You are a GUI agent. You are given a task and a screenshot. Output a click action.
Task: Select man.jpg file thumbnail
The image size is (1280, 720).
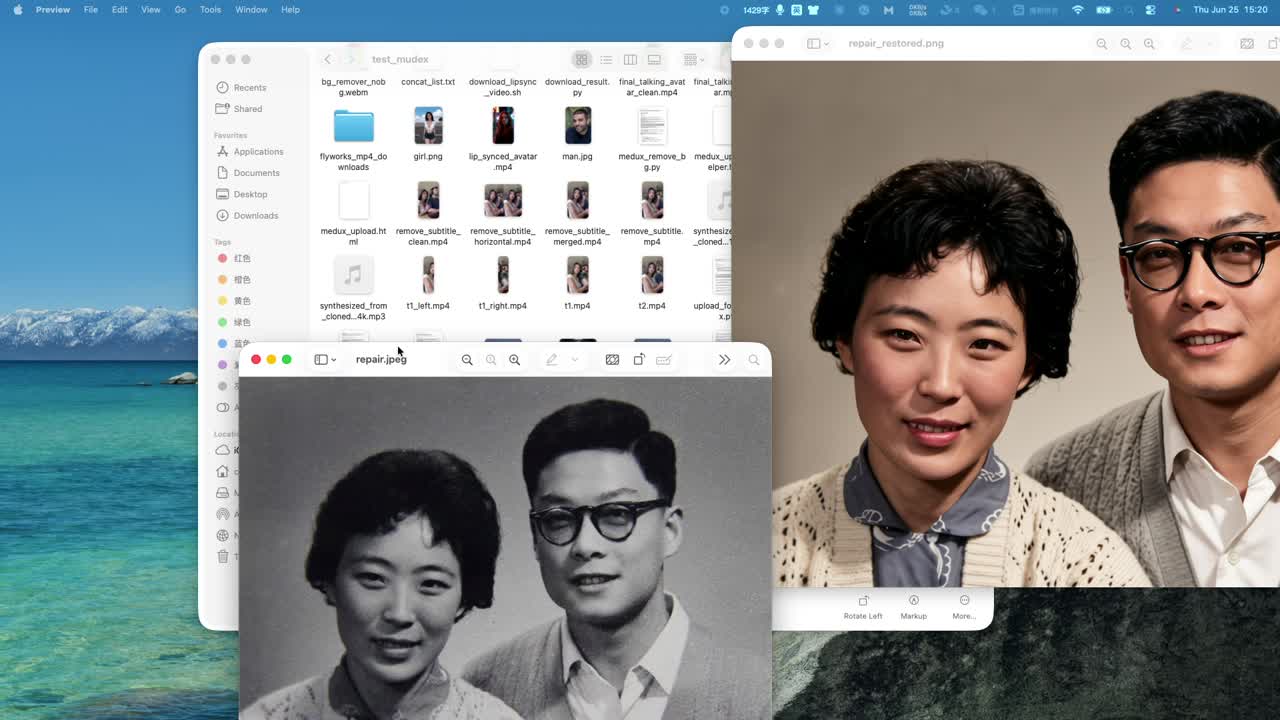(x=577, y=126)
